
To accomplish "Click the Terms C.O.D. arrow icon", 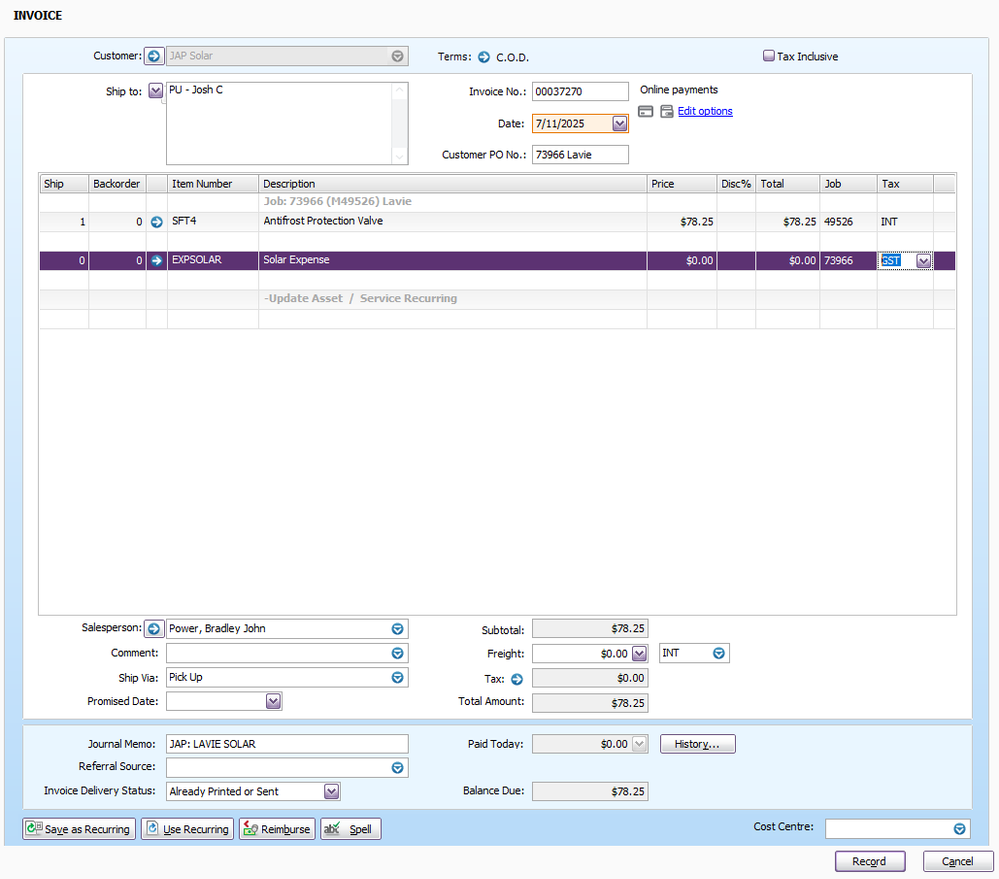I will tap(484, 57).
